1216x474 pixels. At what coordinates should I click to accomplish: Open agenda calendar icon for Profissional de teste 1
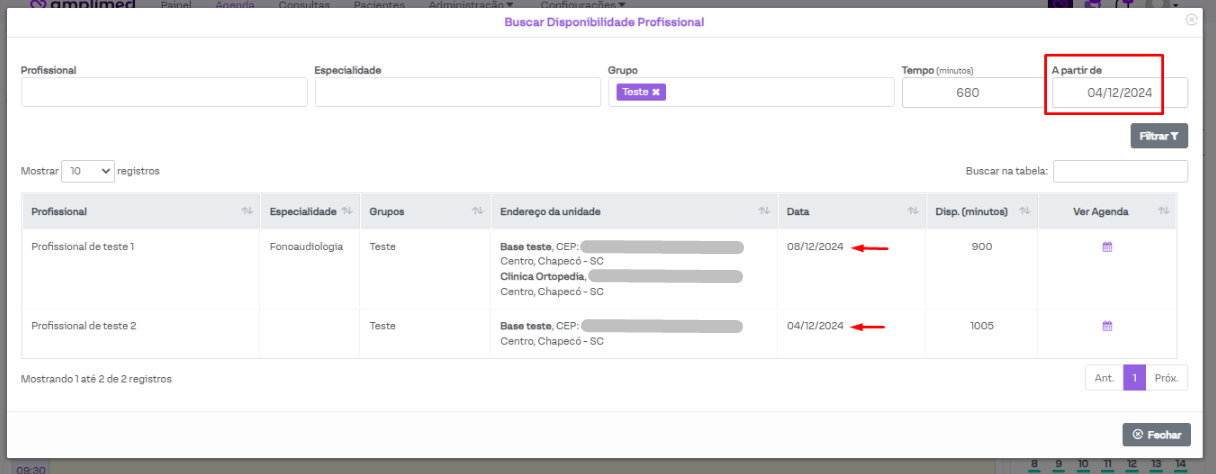(1107, 247)
